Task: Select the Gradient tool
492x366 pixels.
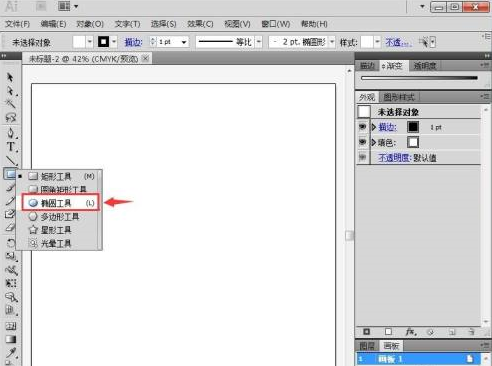Action: [x=10, y=339]
